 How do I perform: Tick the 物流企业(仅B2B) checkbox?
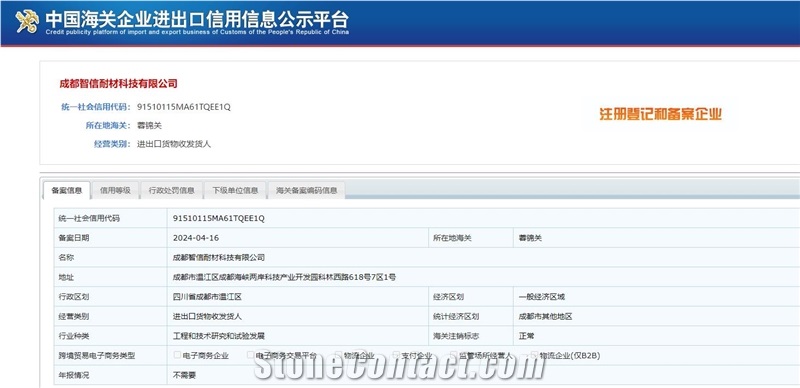[x=534, y=355]
